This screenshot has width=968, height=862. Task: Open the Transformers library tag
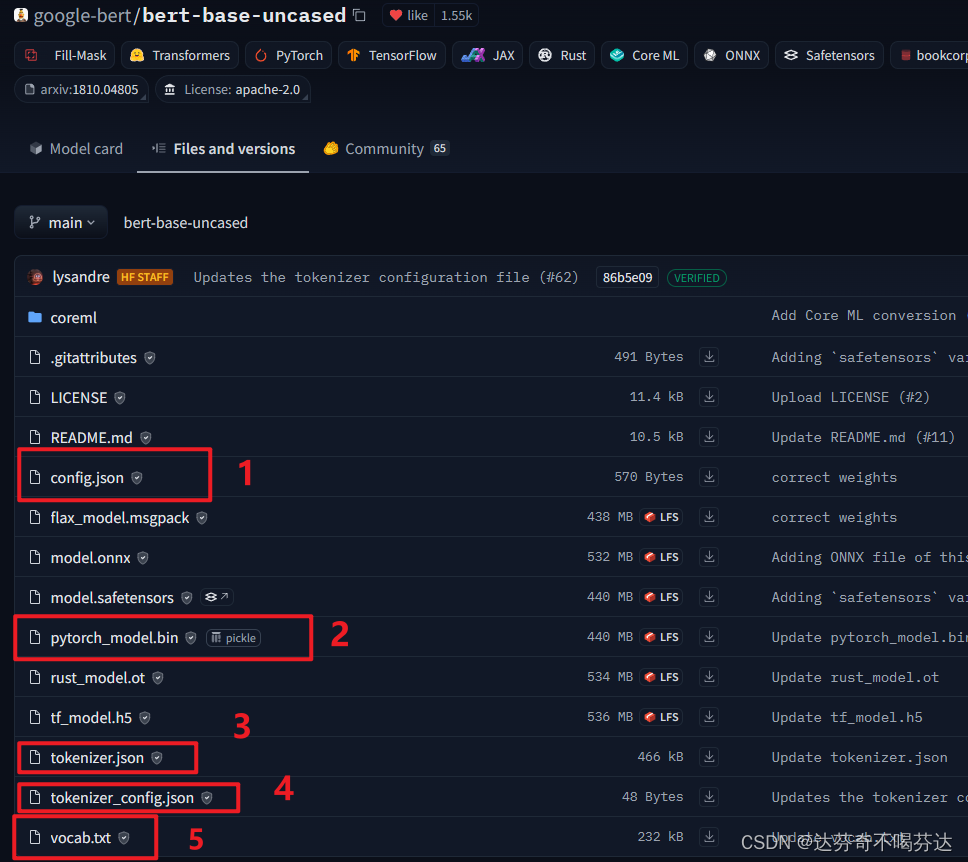pos(180,56)
